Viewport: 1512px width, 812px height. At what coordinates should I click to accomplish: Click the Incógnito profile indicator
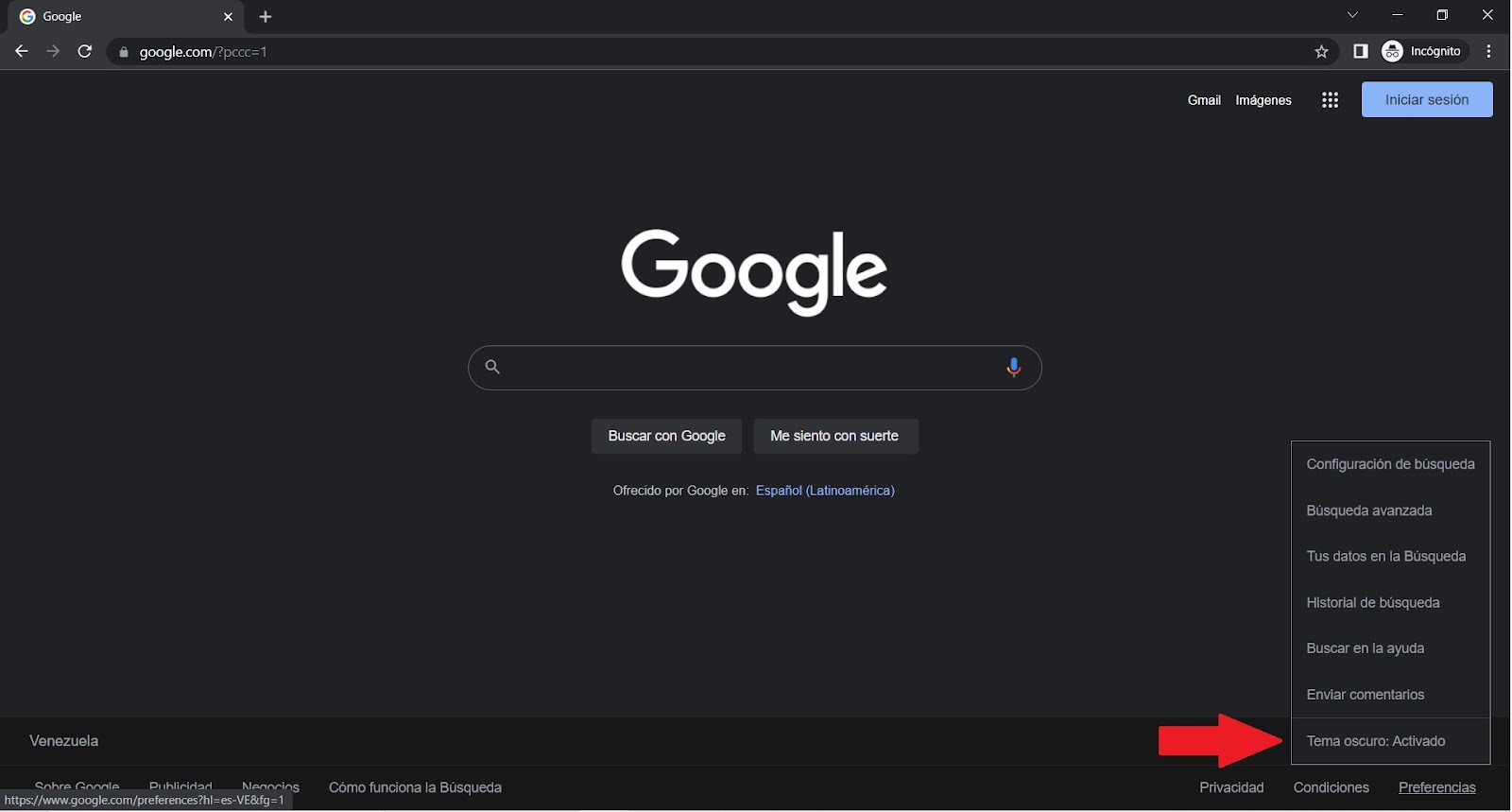(x=1422, y=51)
